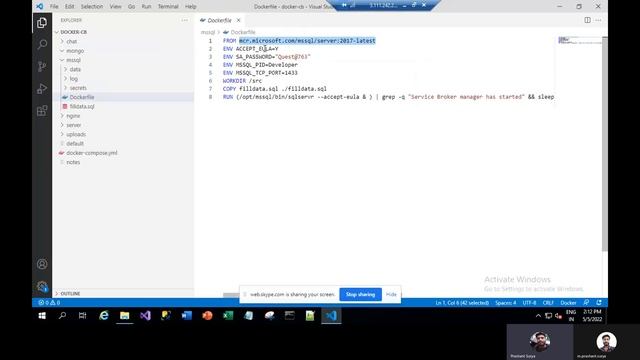Open the View menu
This screenshot has width=640, height=360.
point(116,7)
